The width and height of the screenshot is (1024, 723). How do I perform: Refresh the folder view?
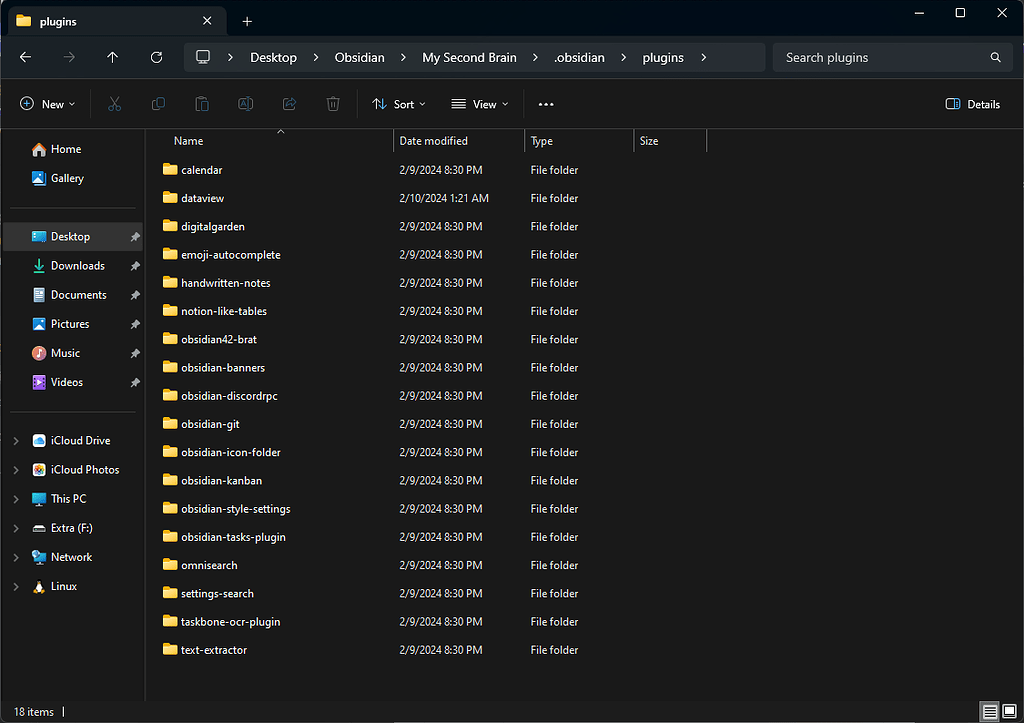pos(156,57)
